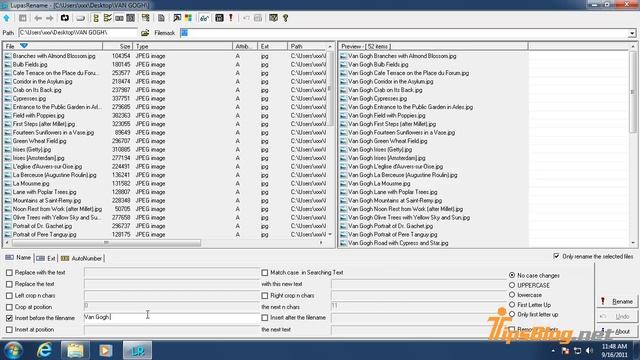
Task: Click the document page toolbar icon
Action: pos(161,18)
